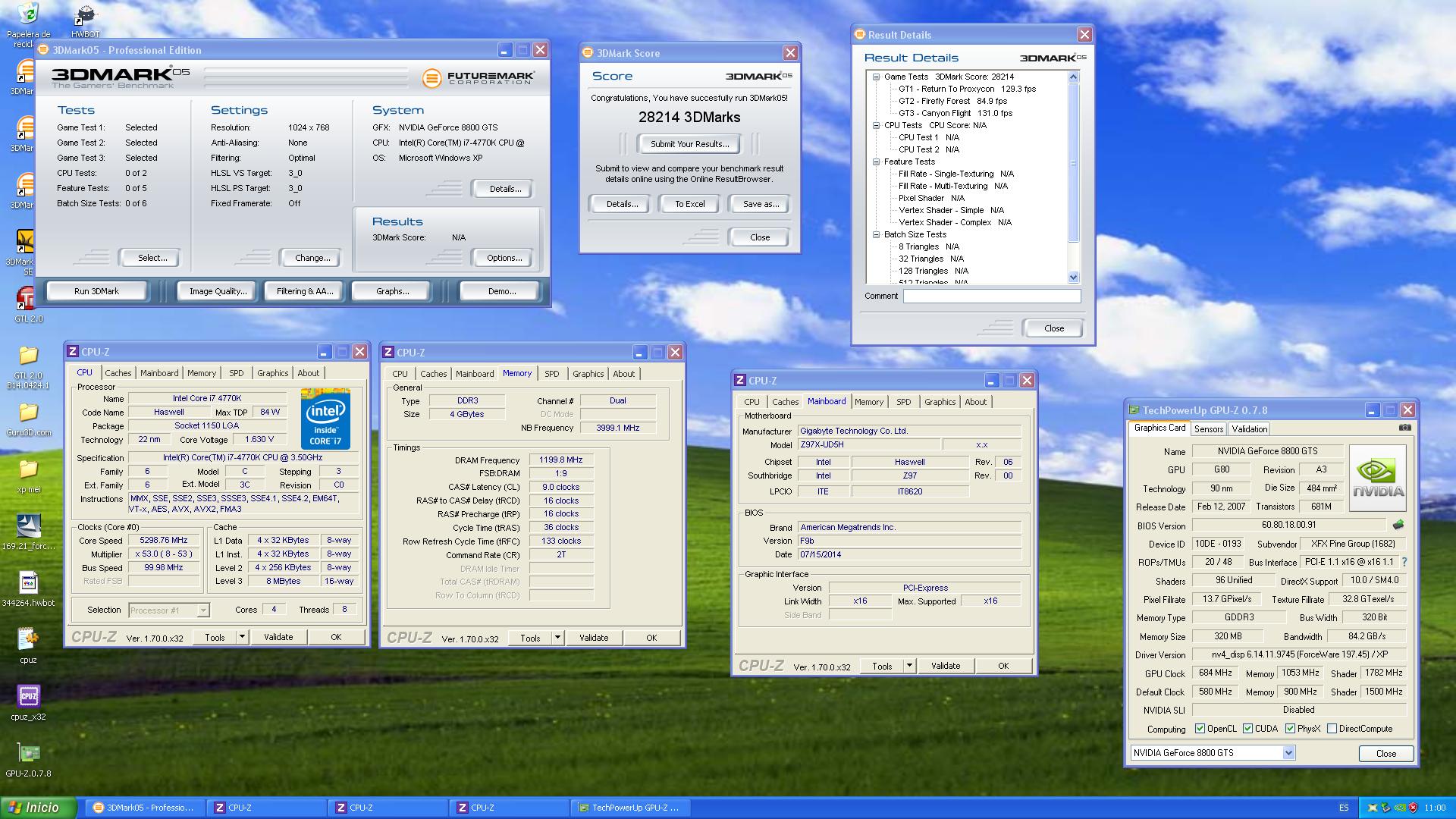Screen dimensions: 1456x819
Task: Click Validate in Mainboard CPU-Z window
Action: (945, 666)
